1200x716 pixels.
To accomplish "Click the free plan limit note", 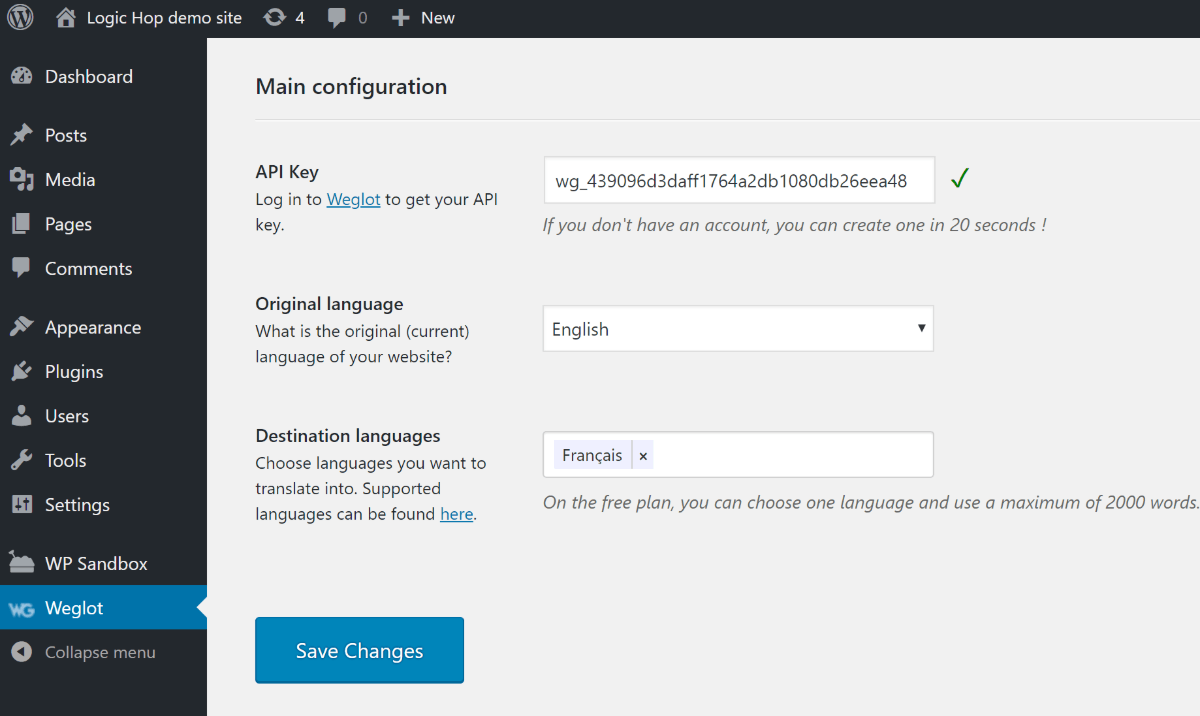I will tap(871, 502).
